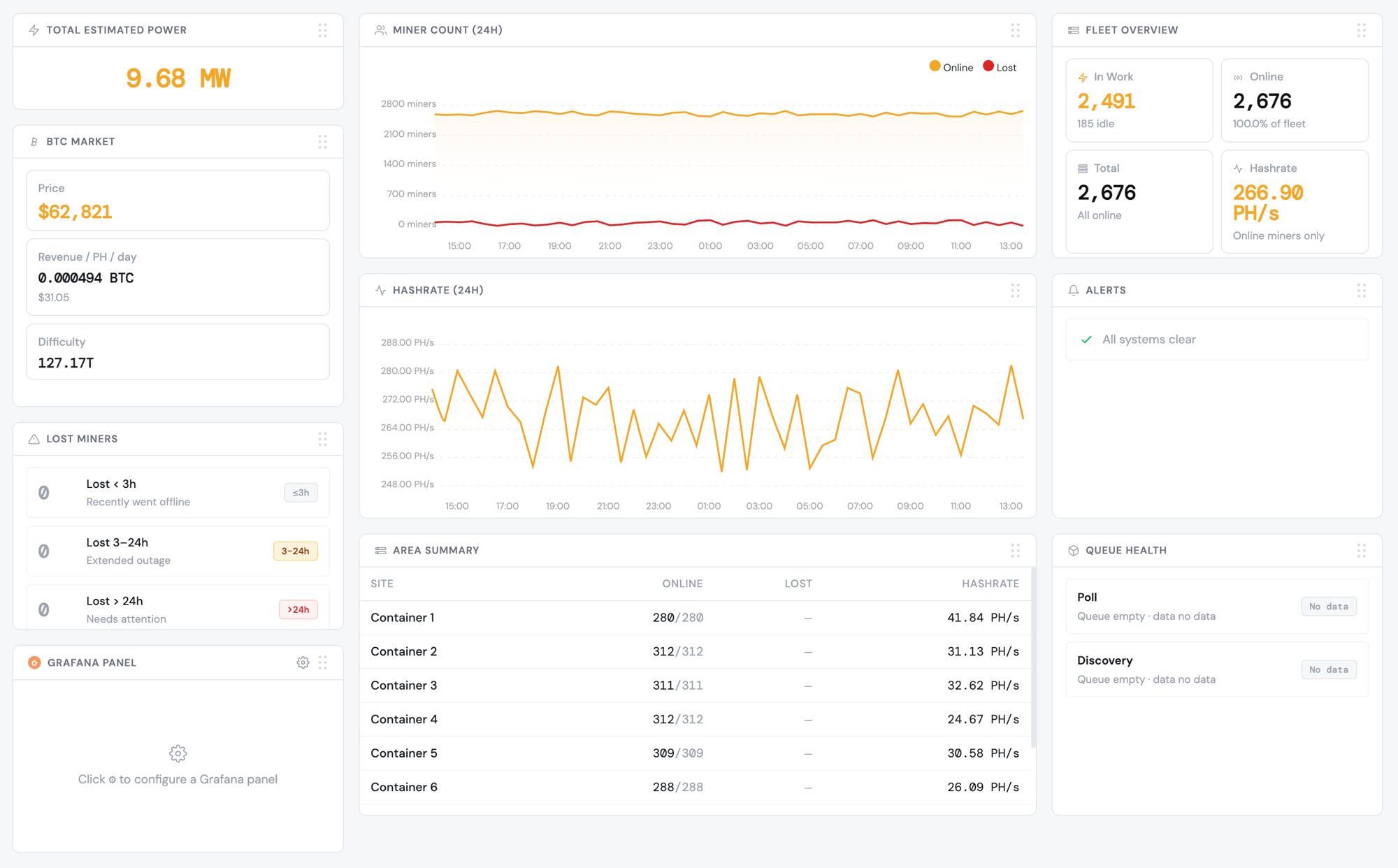Select the Container 3 row
Viewport: 1398px width, 868px height.
click(695, 686)
